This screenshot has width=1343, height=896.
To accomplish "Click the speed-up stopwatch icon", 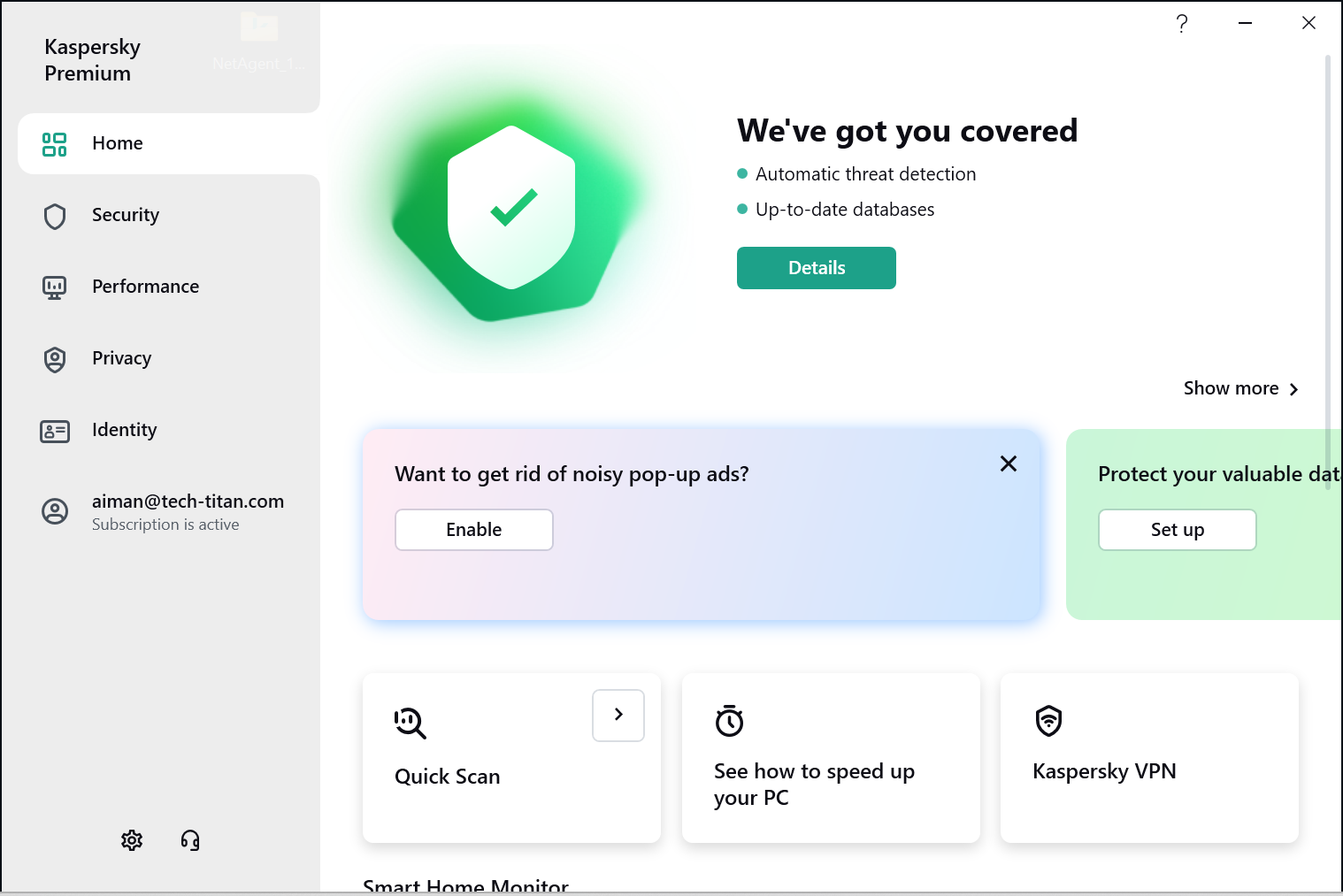I will (729, 720).
